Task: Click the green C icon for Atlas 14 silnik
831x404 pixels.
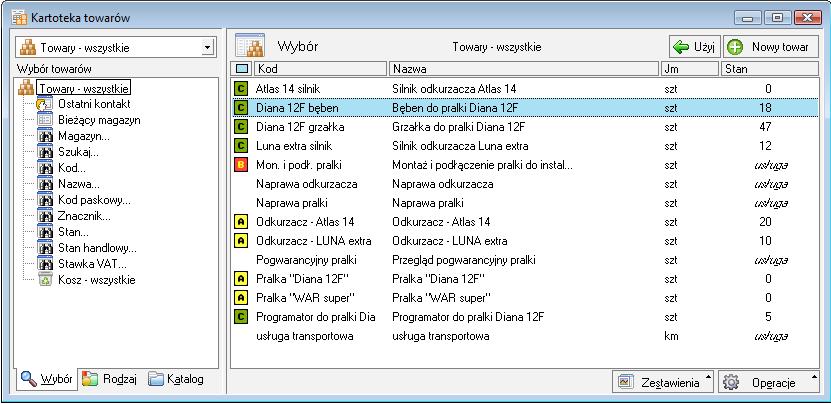Action: point(240,89)
